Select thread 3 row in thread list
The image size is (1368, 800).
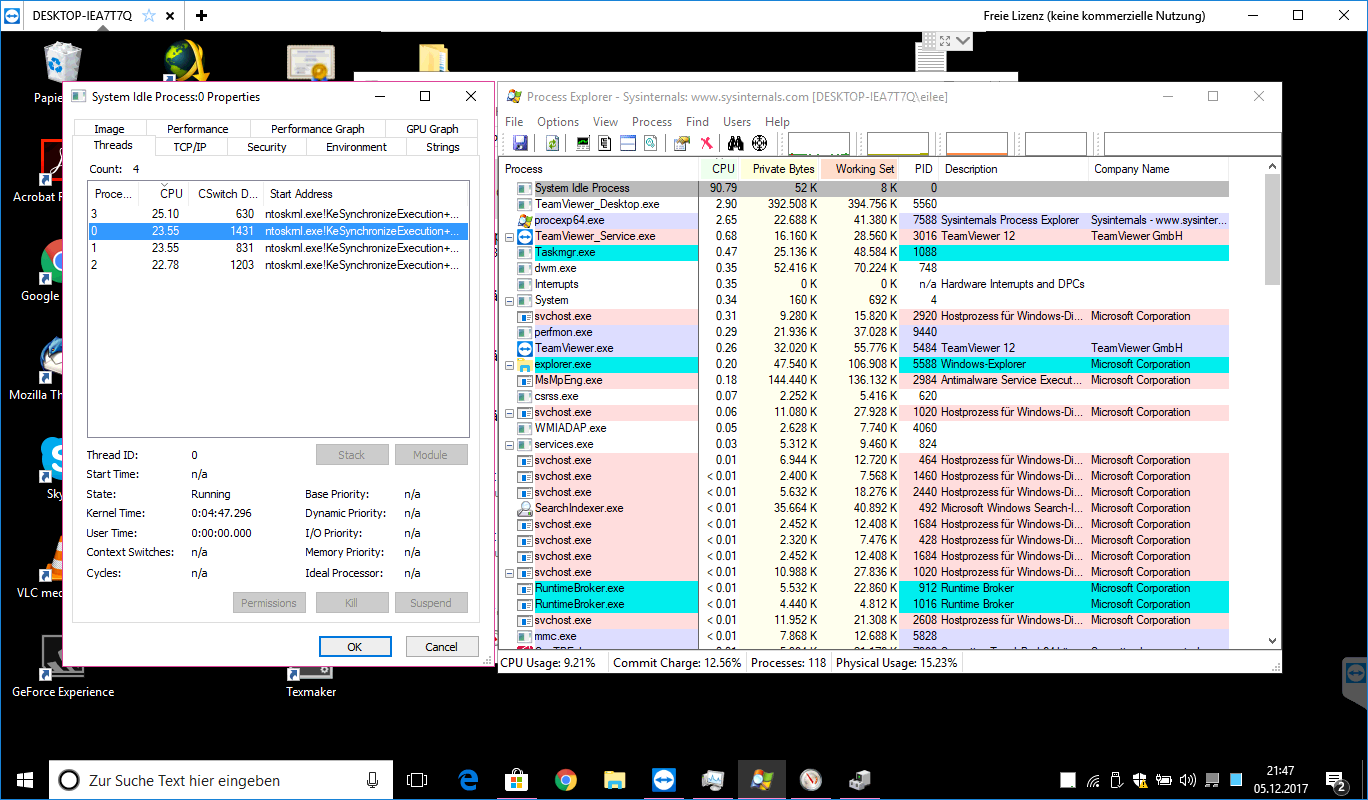pyautogui.click(x=278, y=214)
